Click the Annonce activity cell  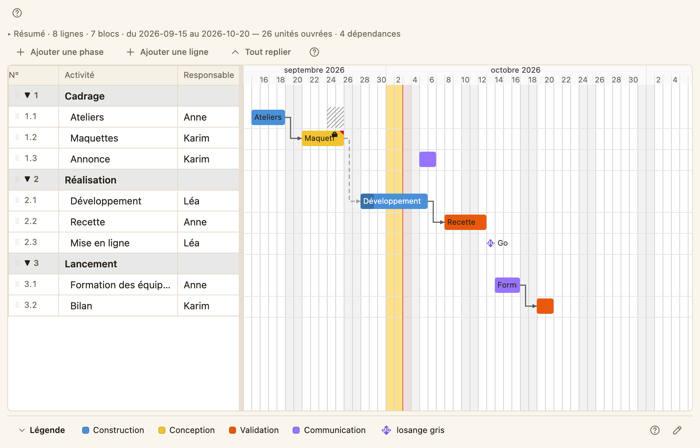pyautogui.click(x=118, y=159)
